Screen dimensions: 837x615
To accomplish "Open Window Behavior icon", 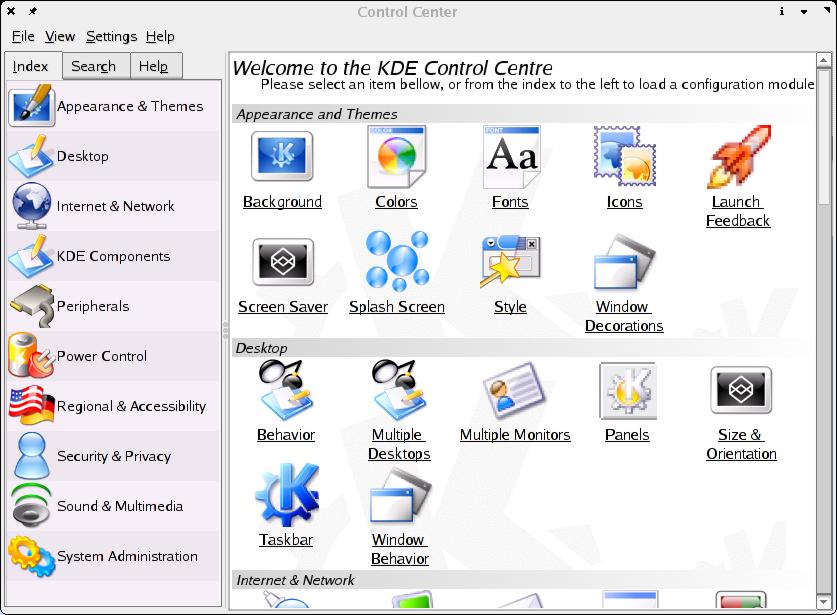I will (400, 495).
